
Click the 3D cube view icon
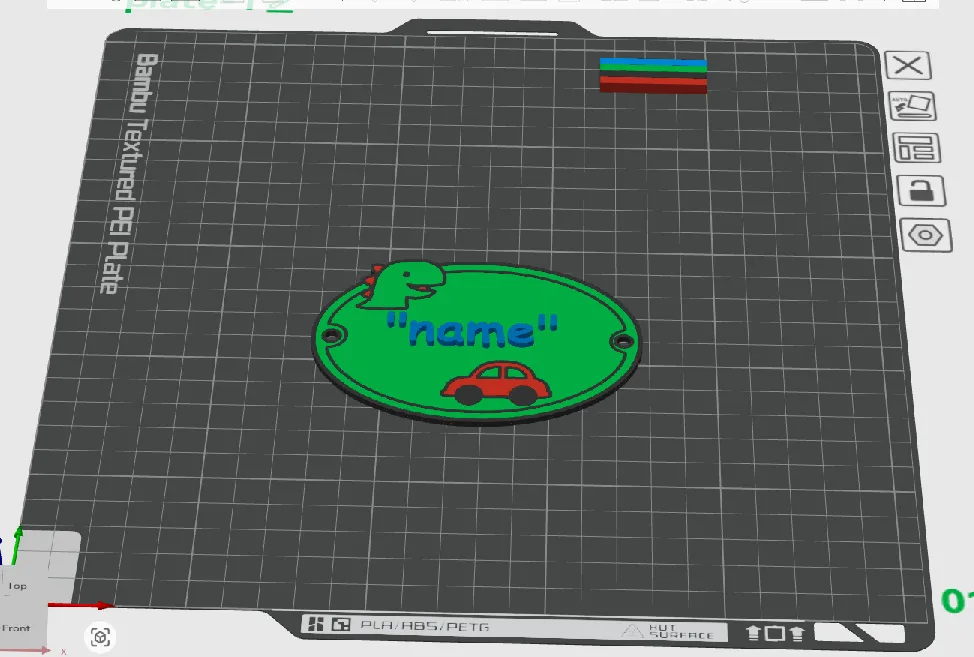click(101, 637)
